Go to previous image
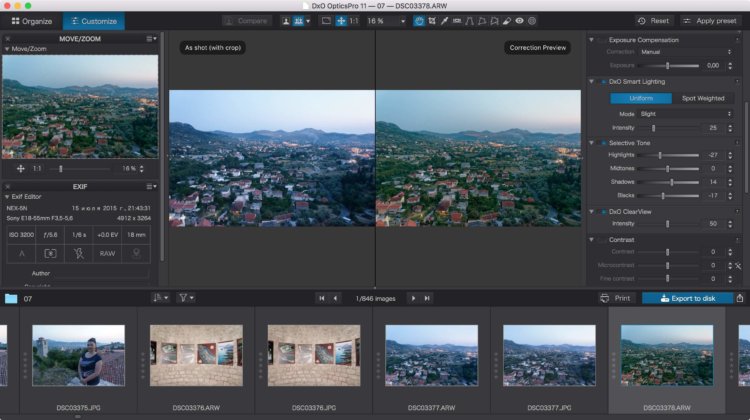Image resolution: width=750 pixels, height=420 pixels. point(335,298)
